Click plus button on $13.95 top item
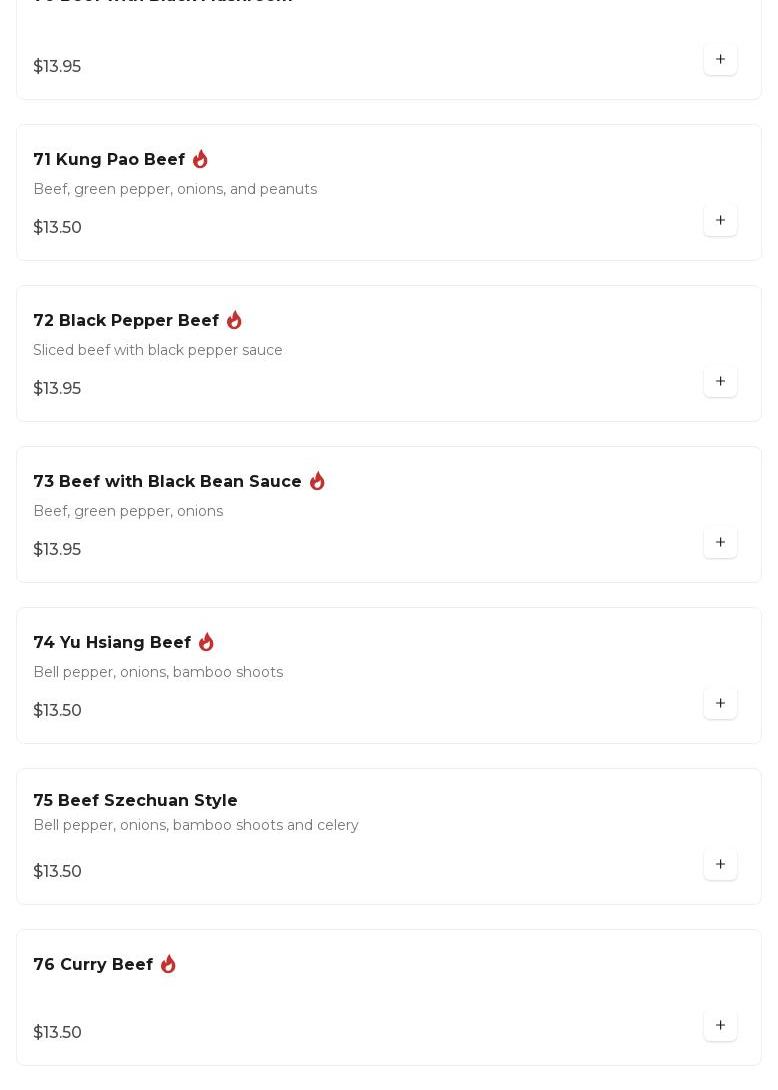778x1090 pixels. 720,59
